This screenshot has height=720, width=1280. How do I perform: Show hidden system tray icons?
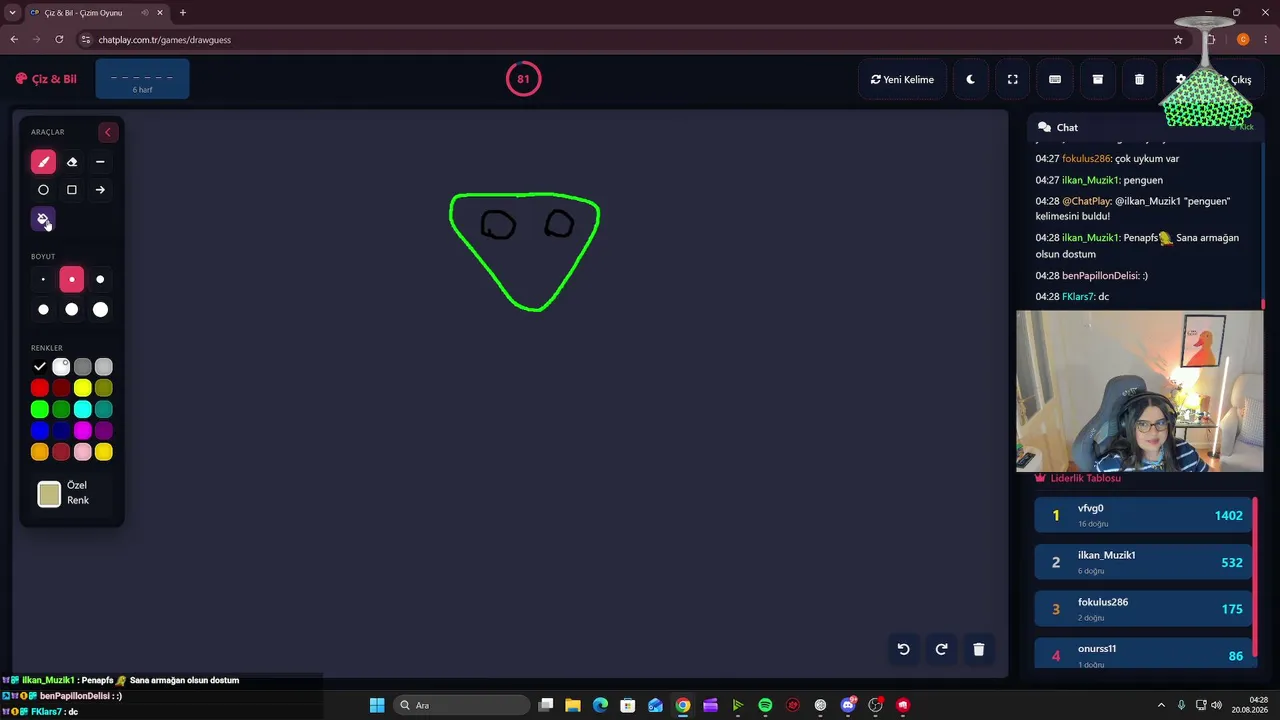pyautogui.click(x=1161, y=705)
